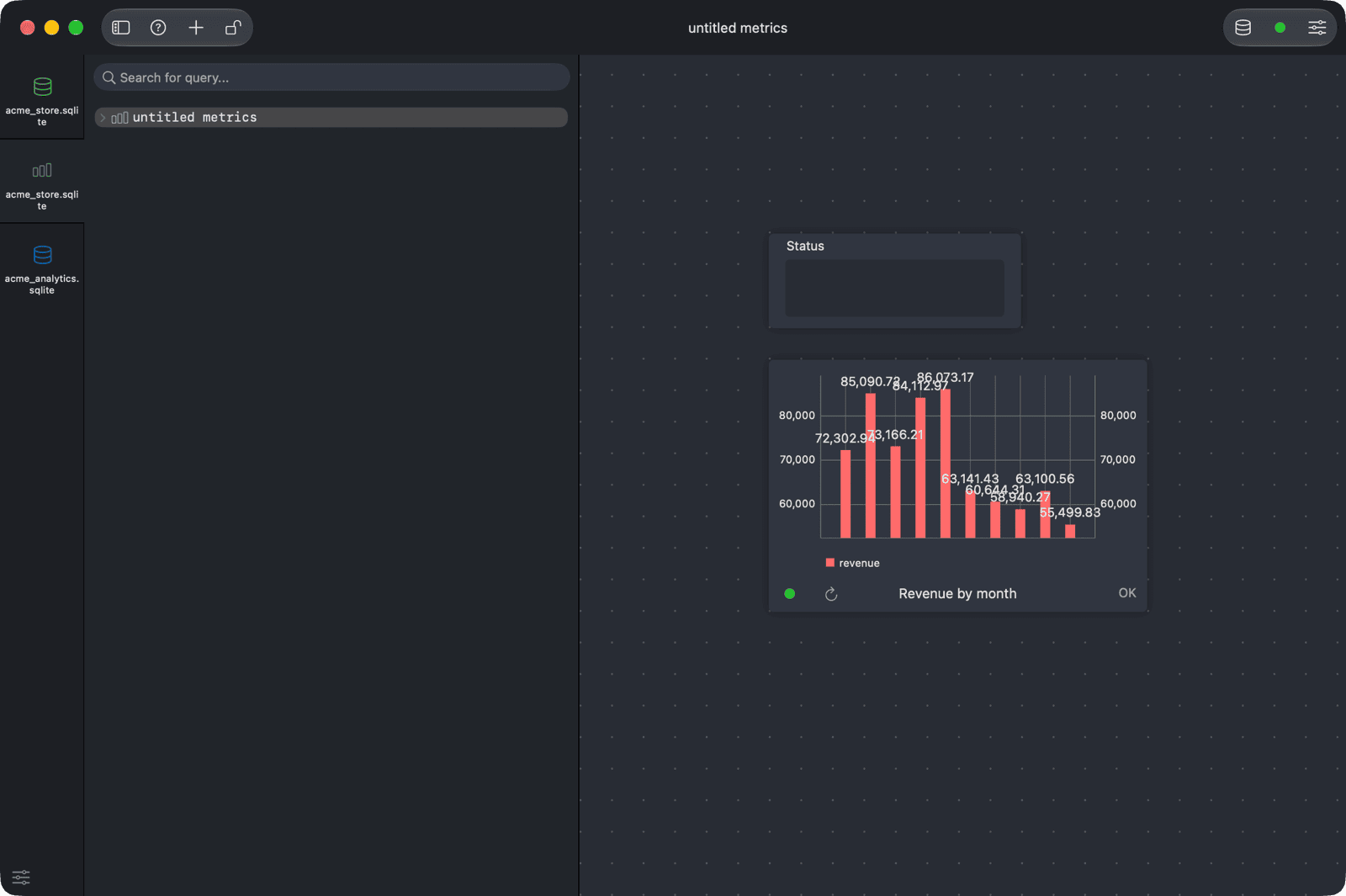Screen dimensions: 1346x896
Task: Click the plus add button in toolbar
Action: coord(196,28)
